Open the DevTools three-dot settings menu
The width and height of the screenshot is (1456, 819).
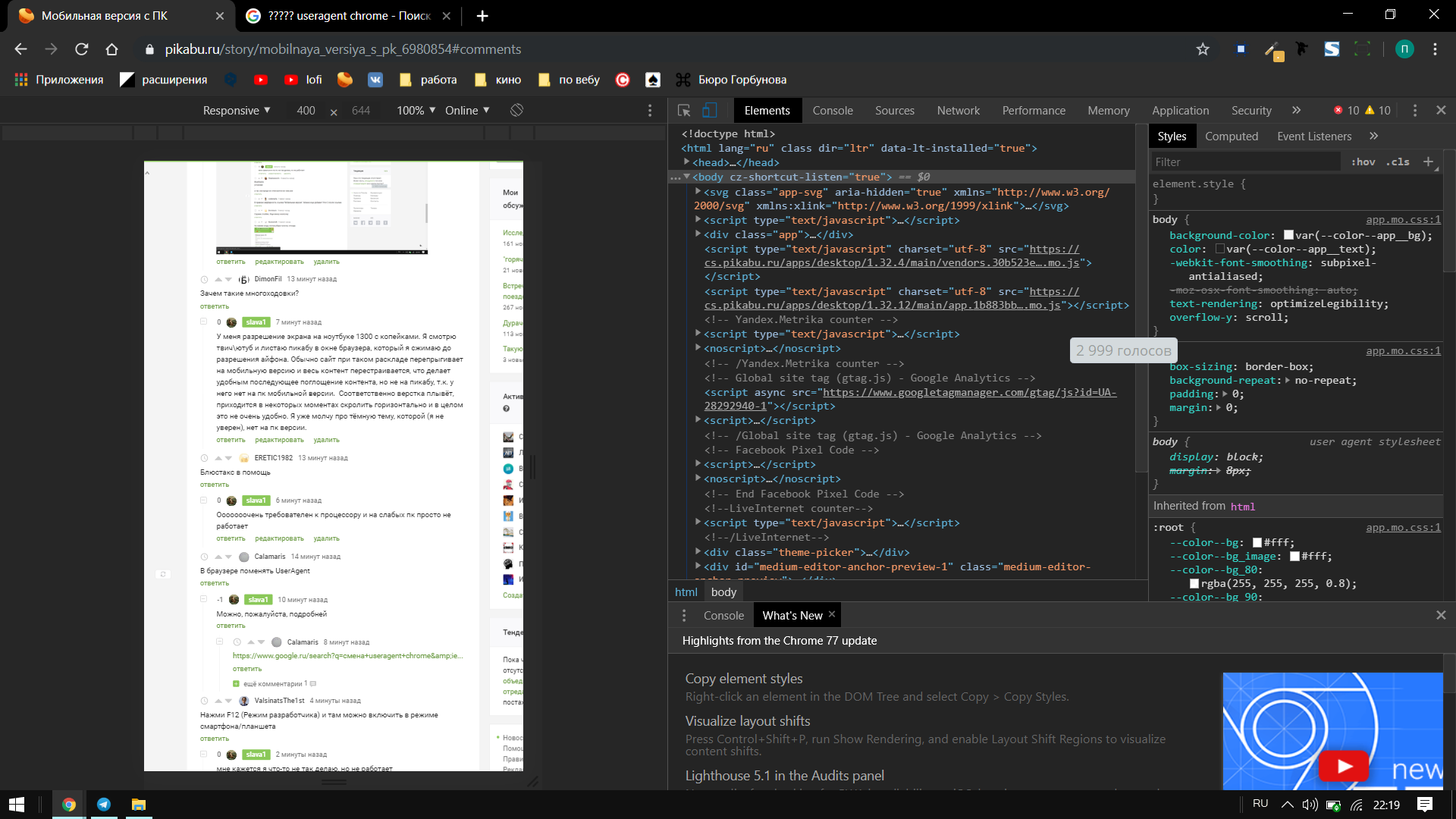pos(1414,111)
